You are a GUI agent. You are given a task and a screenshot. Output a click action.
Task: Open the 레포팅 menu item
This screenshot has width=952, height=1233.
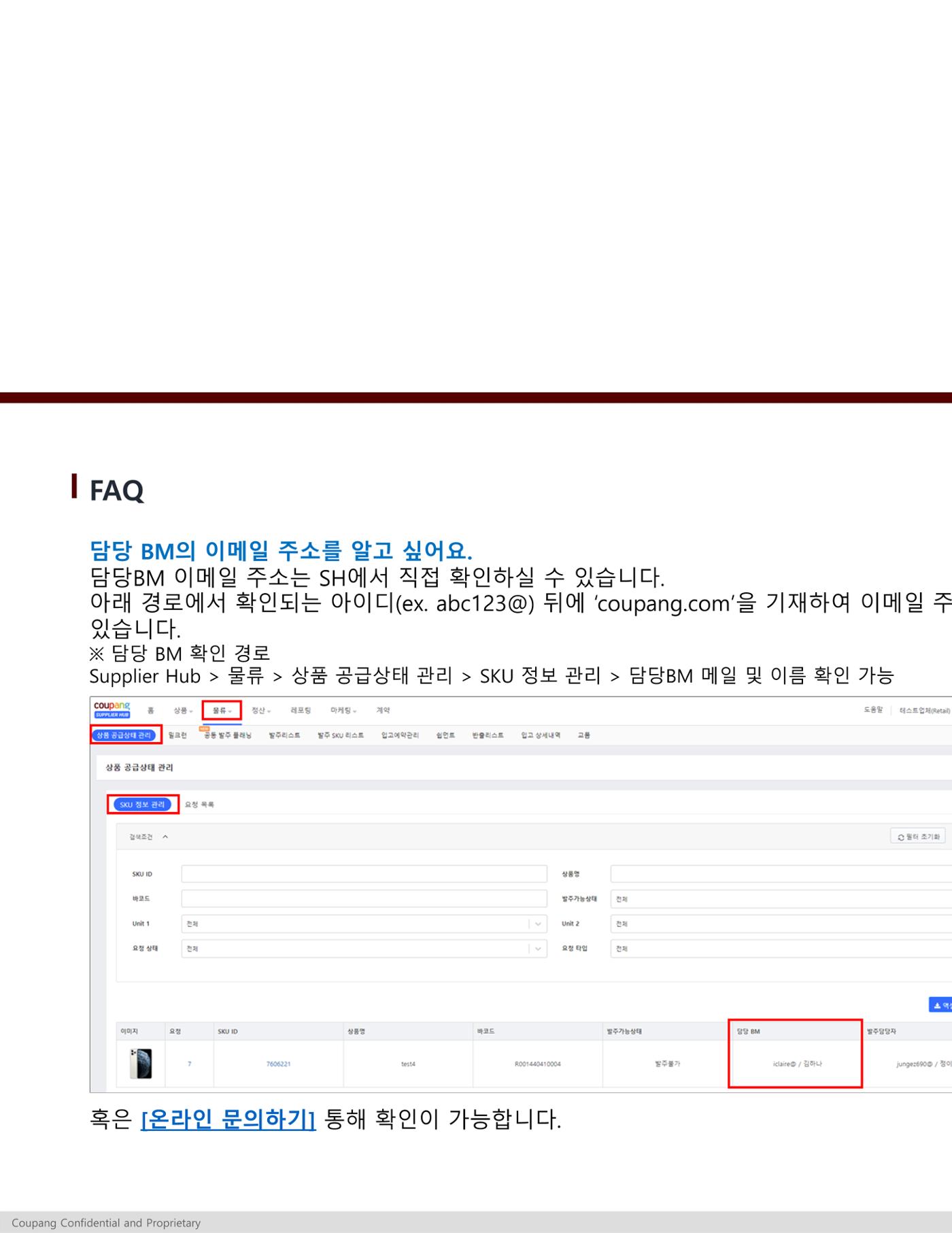click(x=301, y=710)
